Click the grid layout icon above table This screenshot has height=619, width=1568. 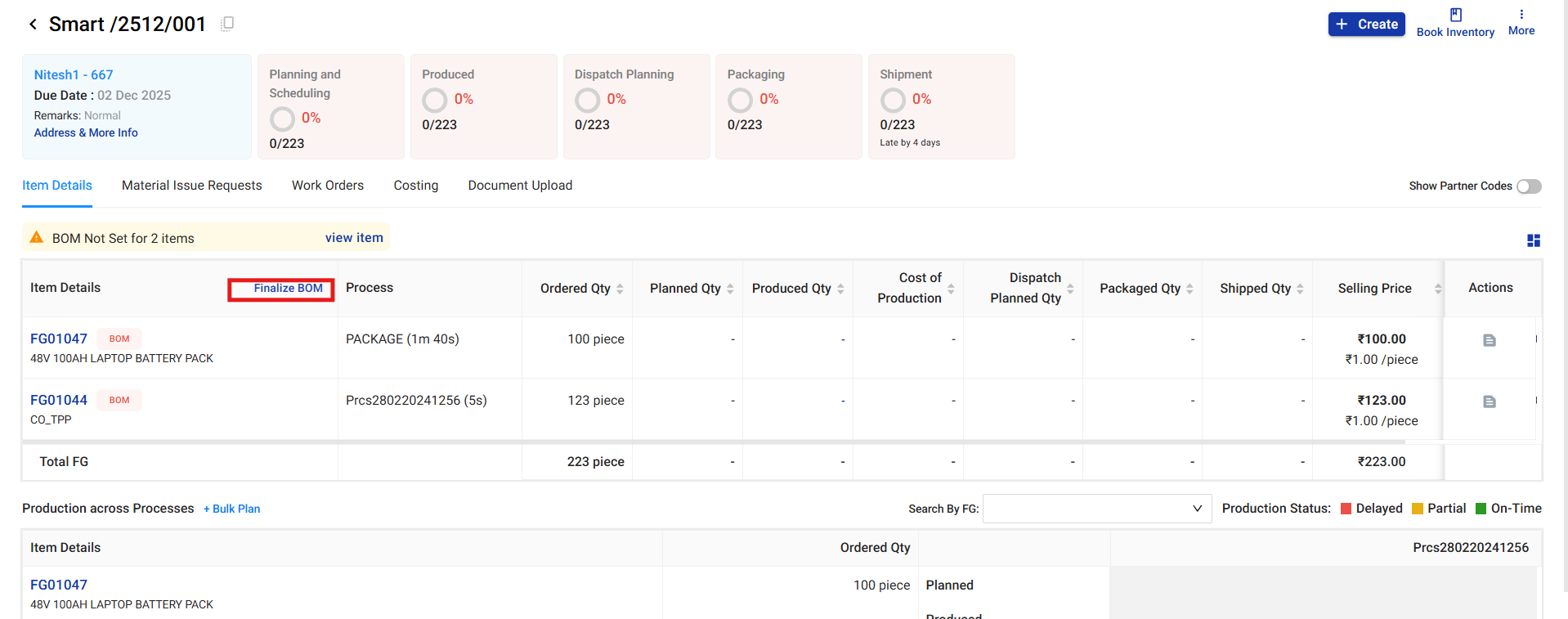point(1533,240)
